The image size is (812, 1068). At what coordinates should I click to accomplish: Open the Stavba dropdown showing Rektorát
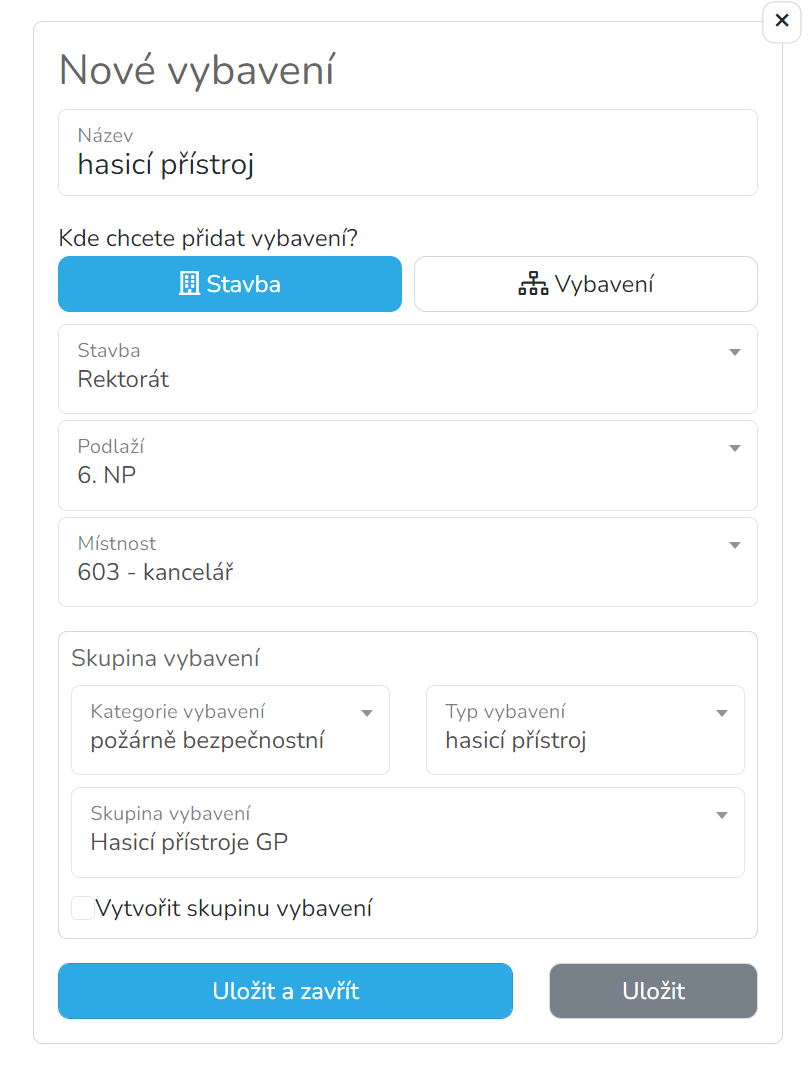click(407, 368)
